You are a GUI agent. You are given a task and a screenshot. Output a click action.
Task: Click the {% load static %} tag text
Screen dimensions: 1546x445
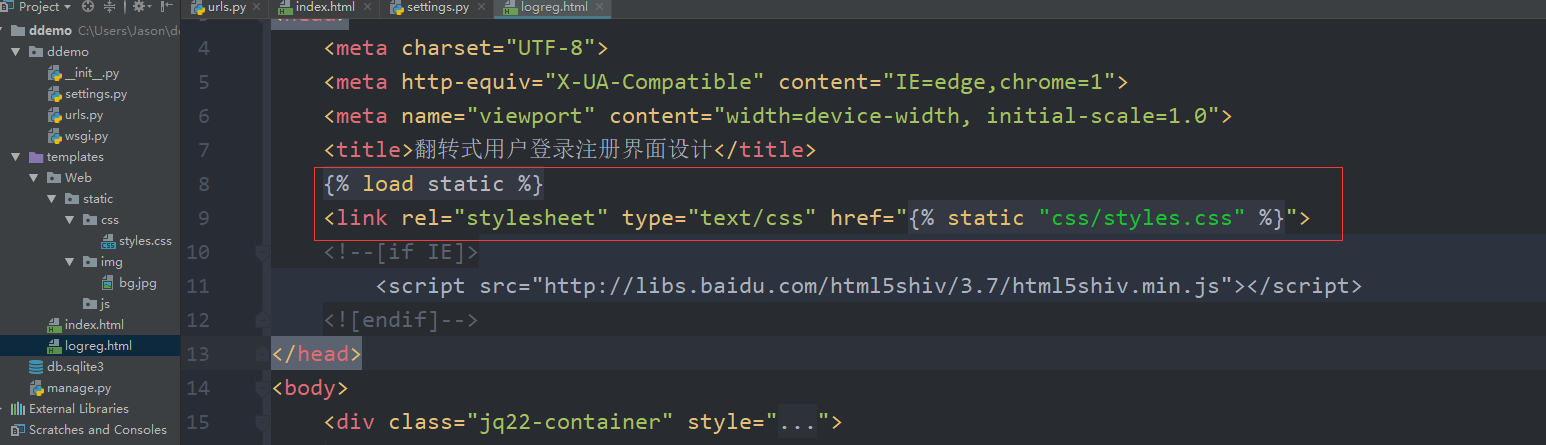click(433, 184)
